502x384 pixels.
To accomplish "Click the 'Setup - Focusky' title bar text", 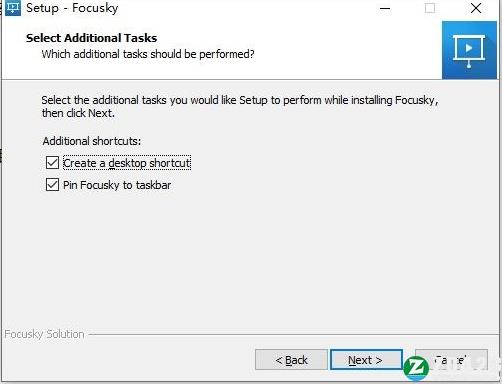I will coord(72,8).
